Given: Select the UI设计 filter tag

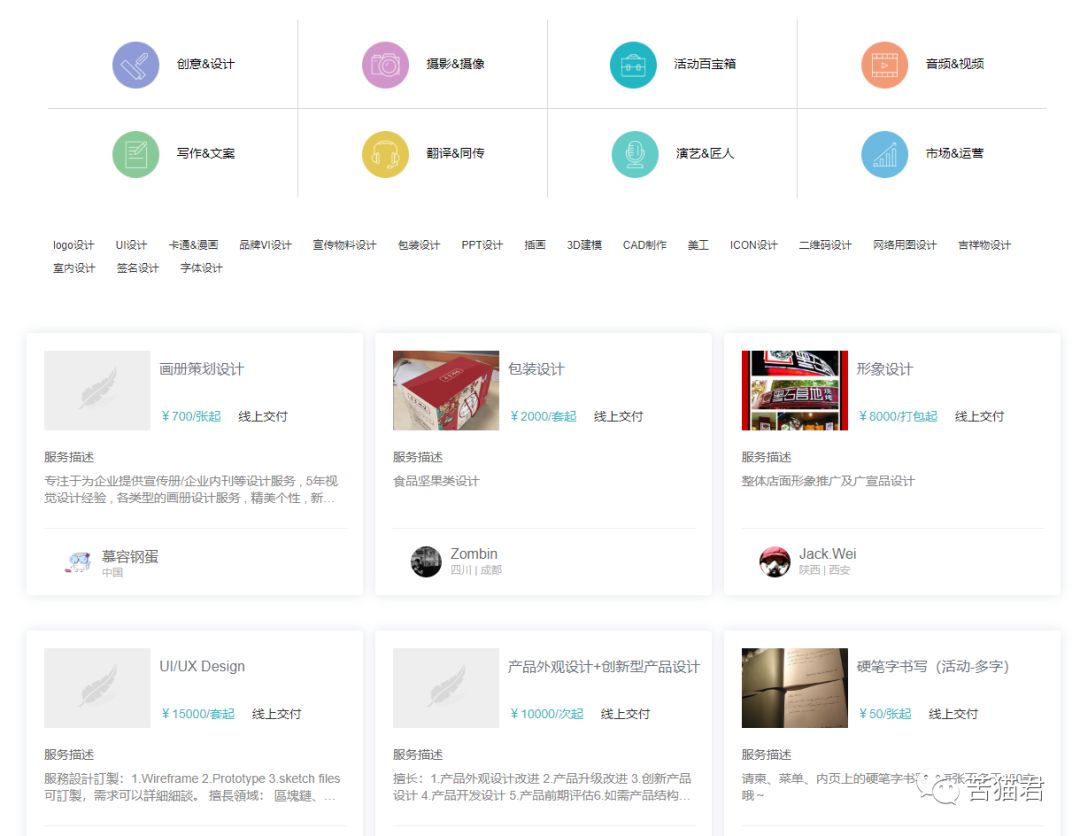Looking at the screenshot, I should (129, 243).
